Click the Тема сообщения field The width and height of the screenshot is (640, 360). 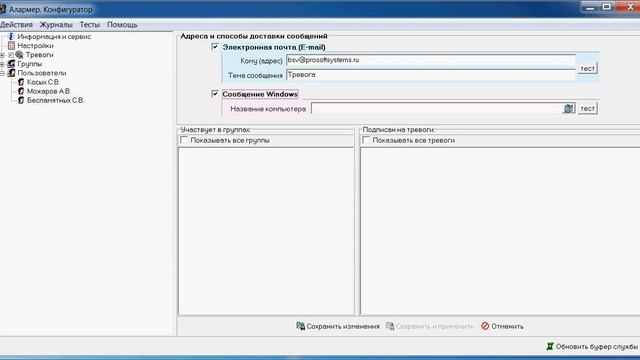pos(431,75)
